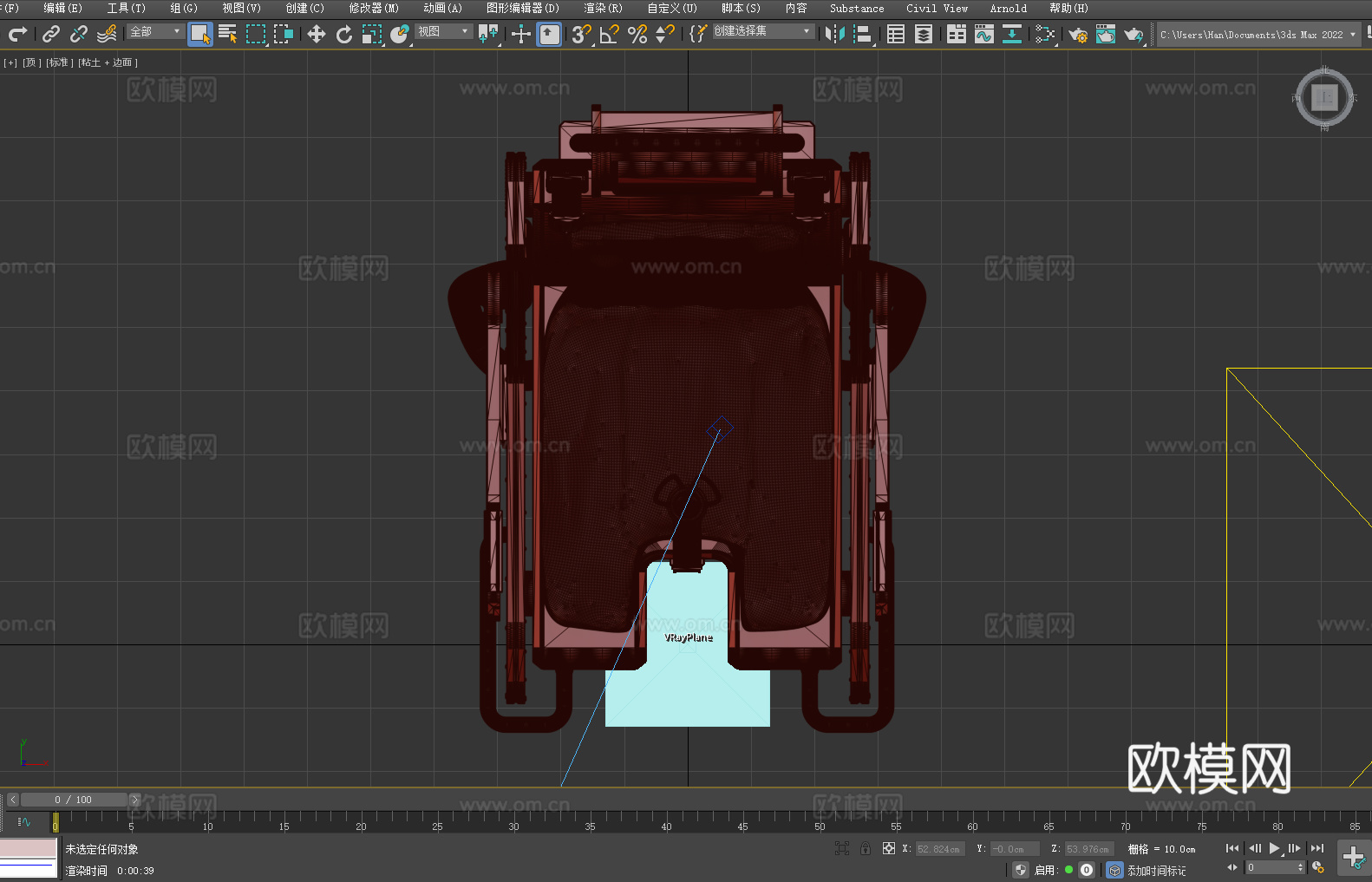This screenshot has height=882, width=1372.
Task: Open the 渲染(R) menu
Action: (603, 8)
